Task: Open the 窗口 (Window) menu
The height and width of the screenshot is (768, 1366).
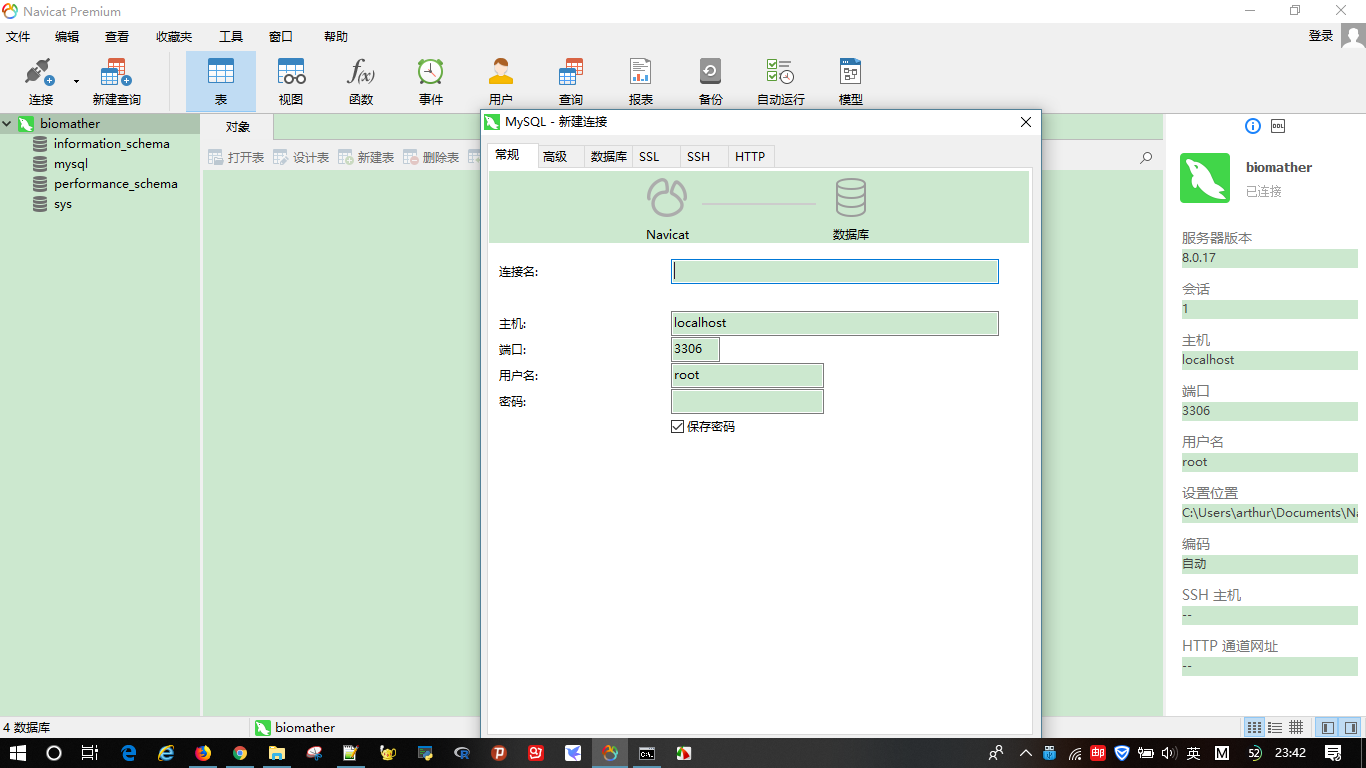Action: (x=281, y=36)
